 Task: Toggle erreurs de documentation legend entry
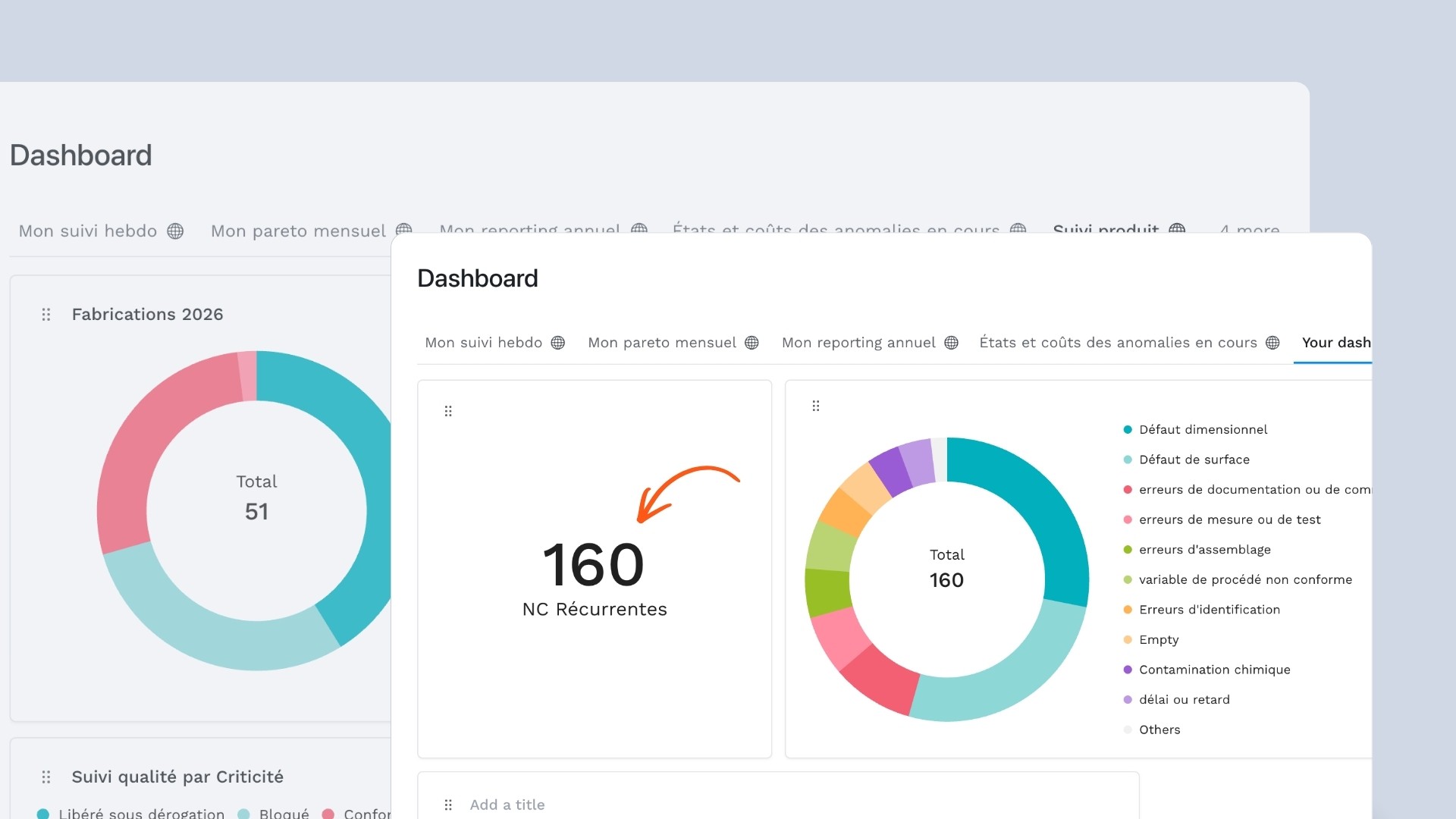(1247, 490)
